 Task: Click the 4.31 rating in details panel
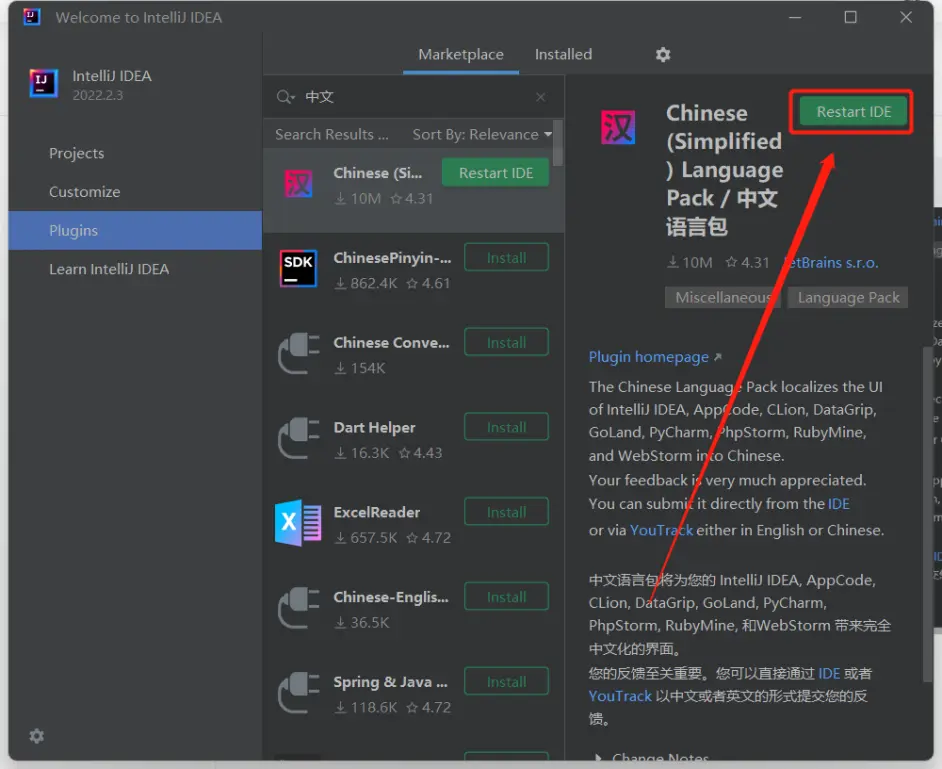(x=747, y=263)
